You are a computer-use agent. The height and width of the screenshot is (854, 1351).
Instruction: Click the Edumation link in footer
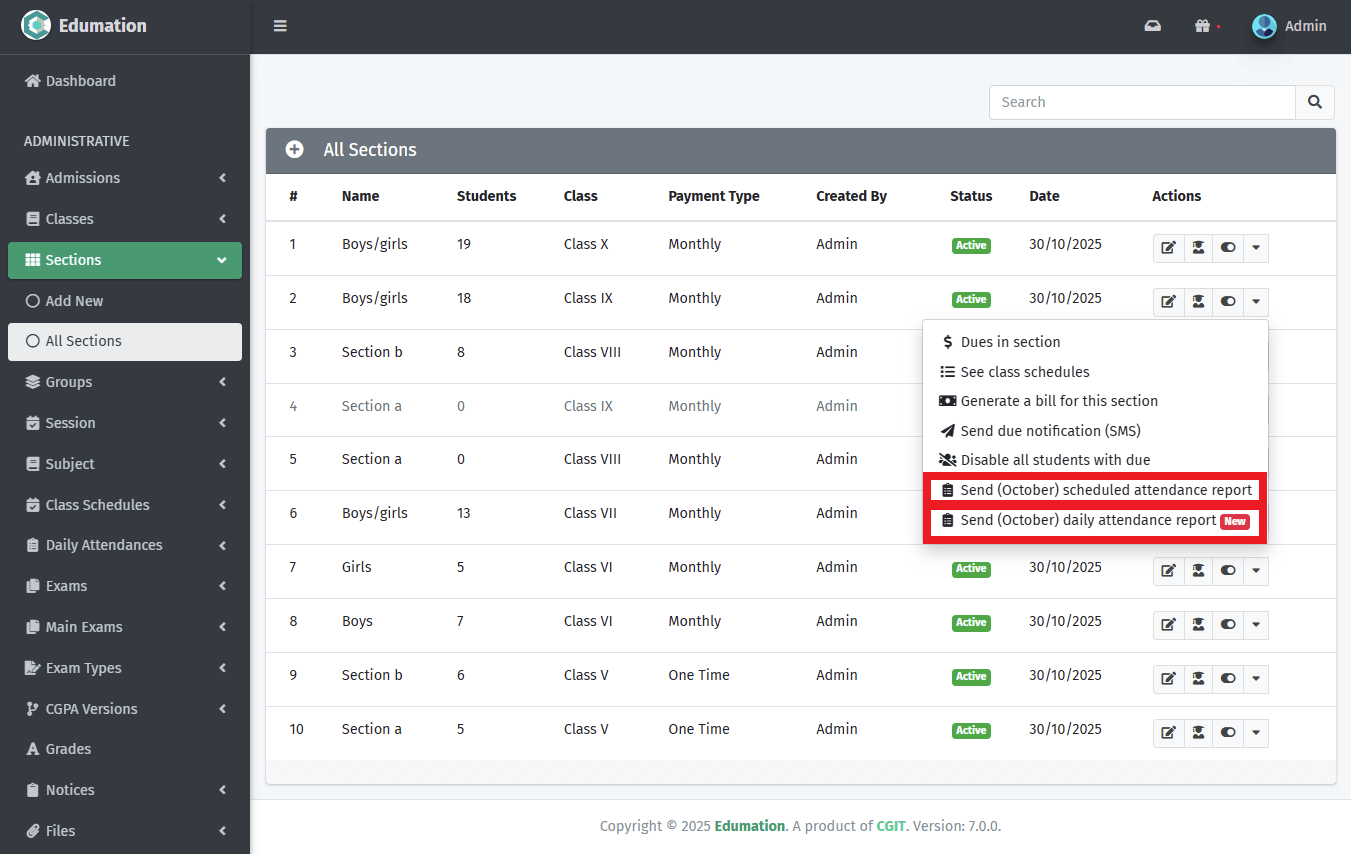749,826
